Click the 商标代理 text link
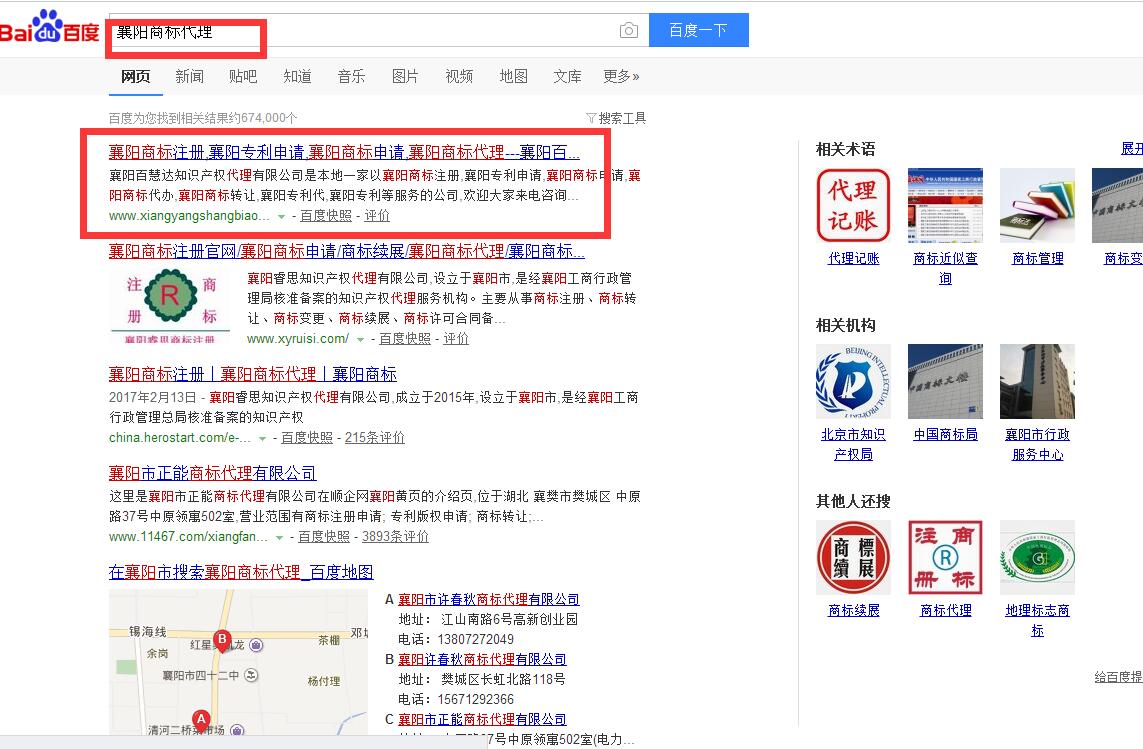This screenshot has width=1143, height=749. (x=945, y=610)
